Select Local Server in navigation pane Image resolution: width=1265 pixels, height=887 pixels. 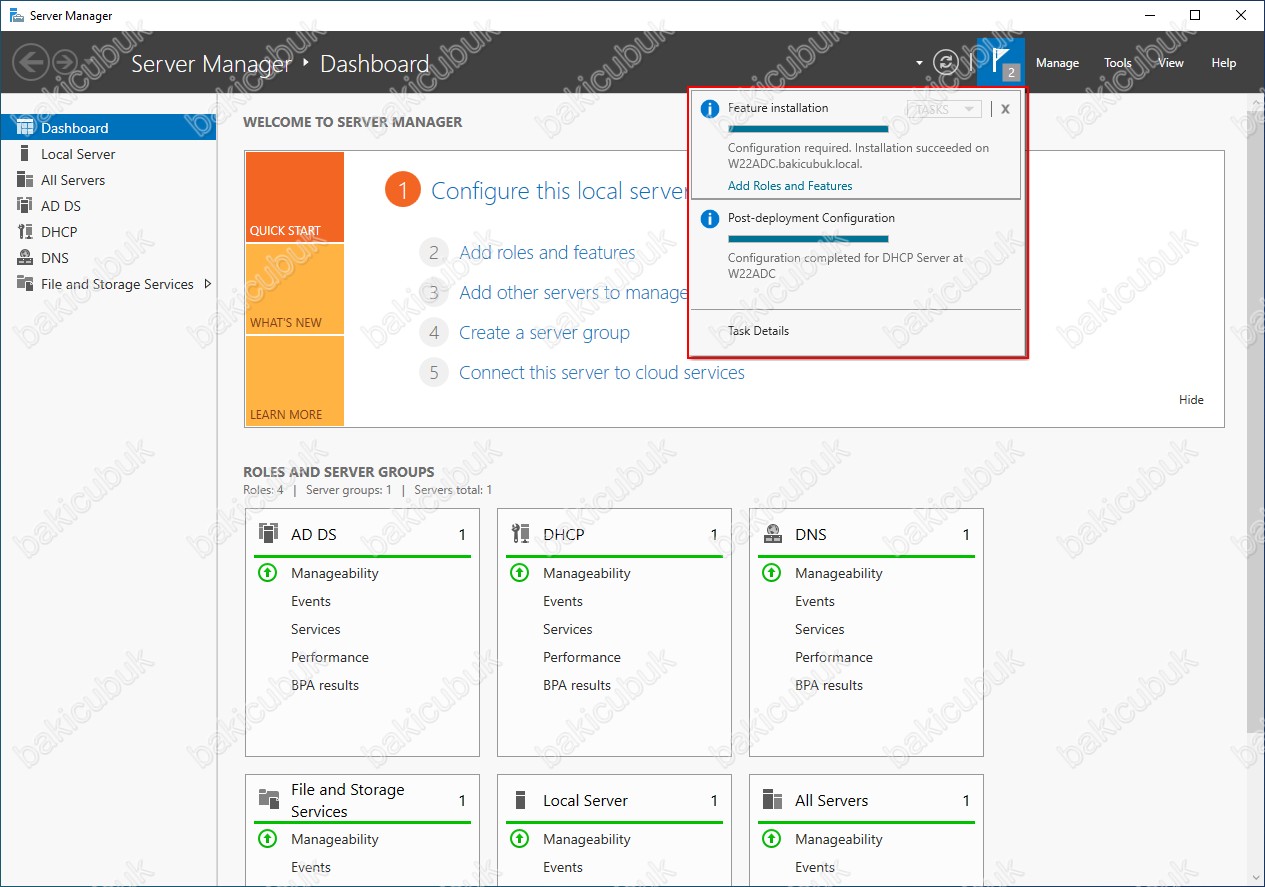108,154
